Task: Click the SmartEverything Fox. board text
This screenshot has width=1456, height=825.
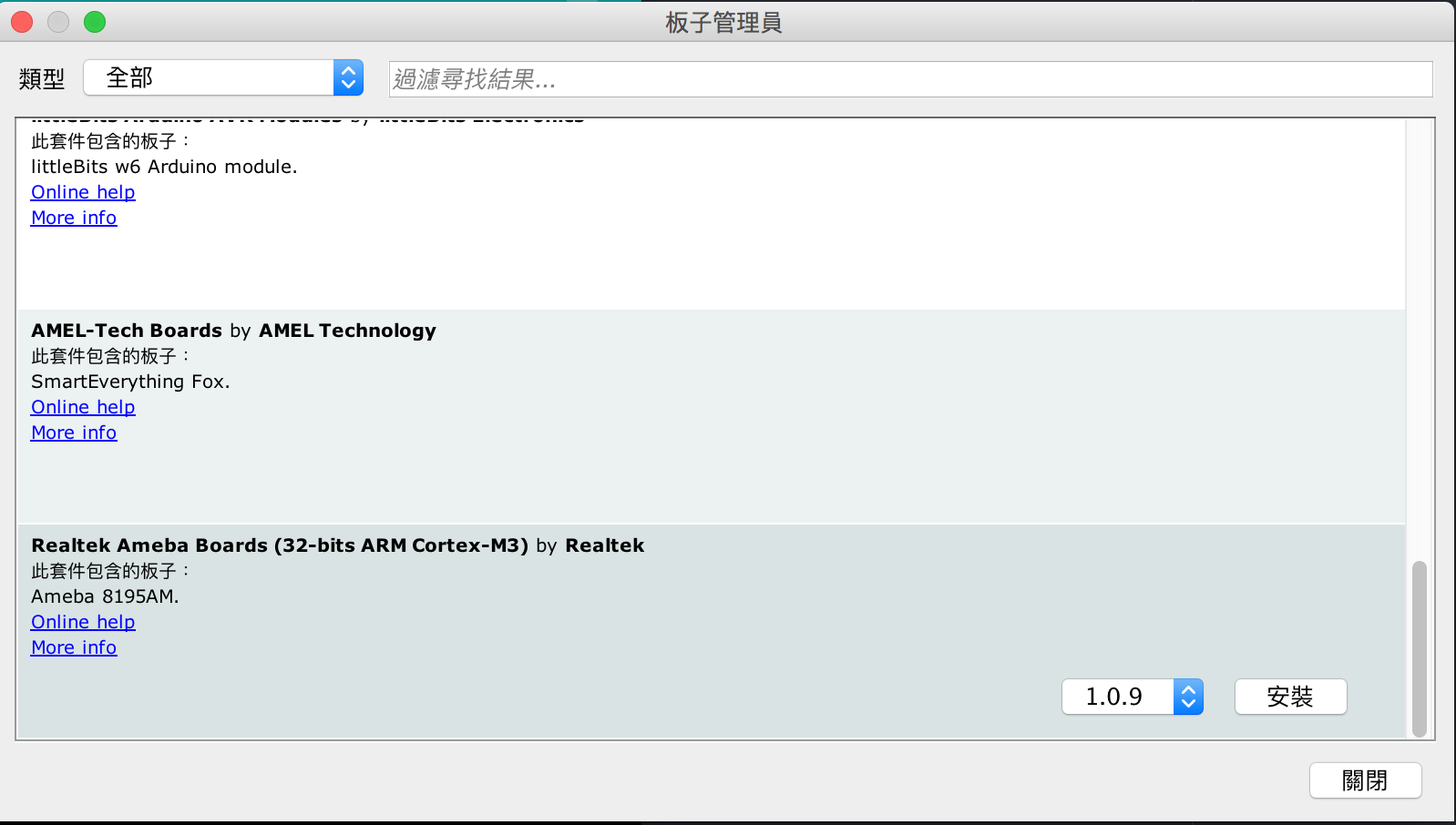Action: coord(130,382)
